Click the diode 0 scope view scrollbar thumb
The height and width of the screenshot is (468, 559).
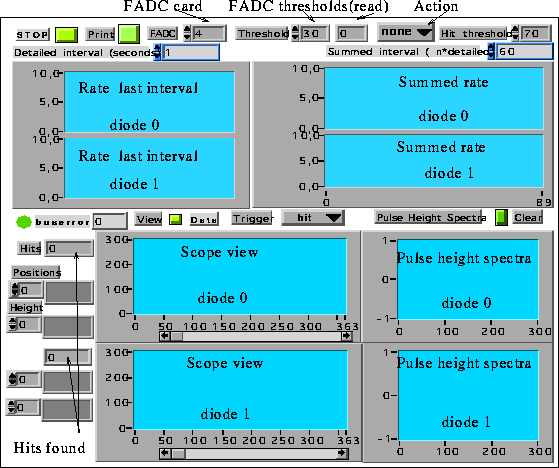click(177, 336)
